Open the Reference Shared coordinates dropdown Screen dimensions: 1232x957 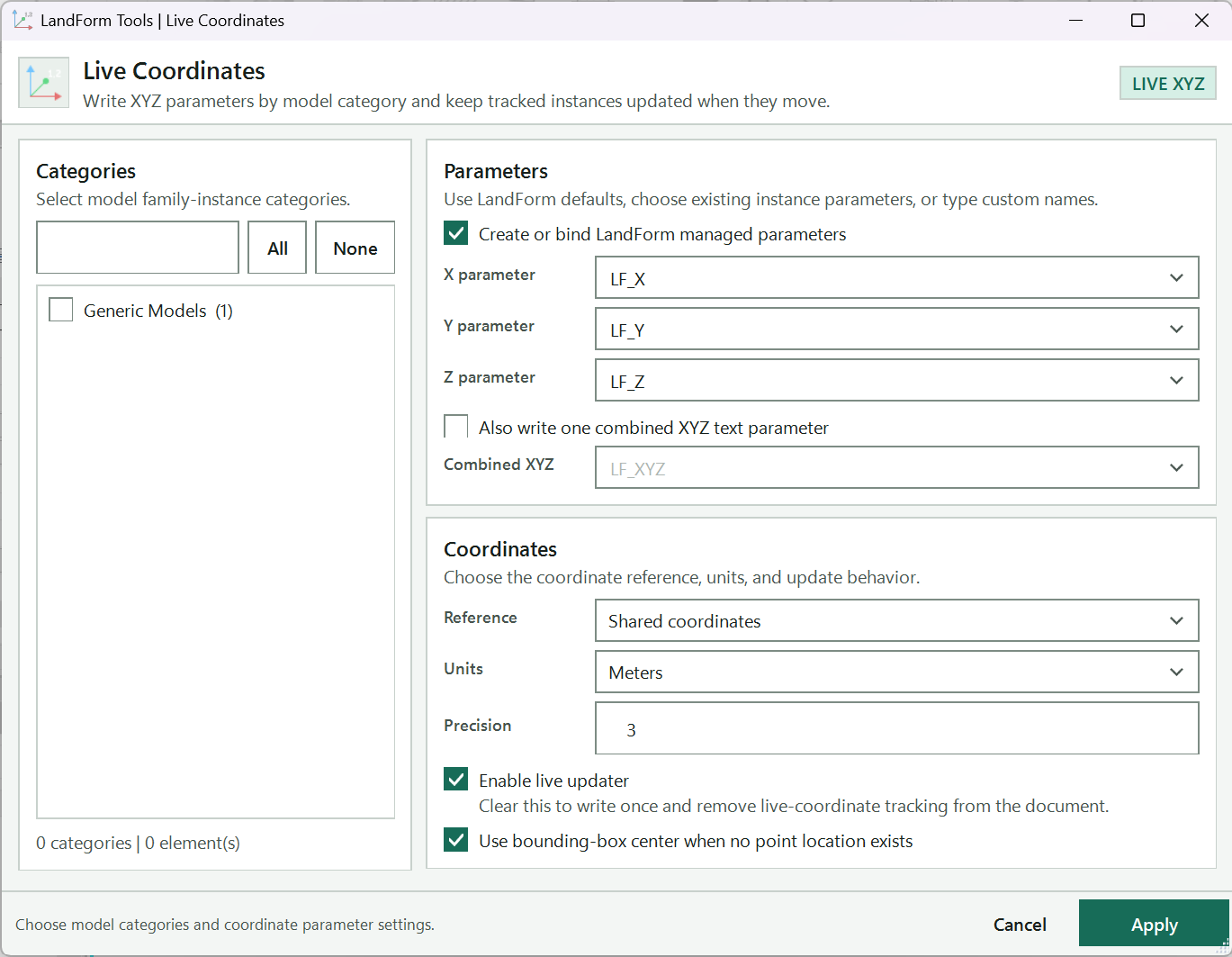(897, 620)
